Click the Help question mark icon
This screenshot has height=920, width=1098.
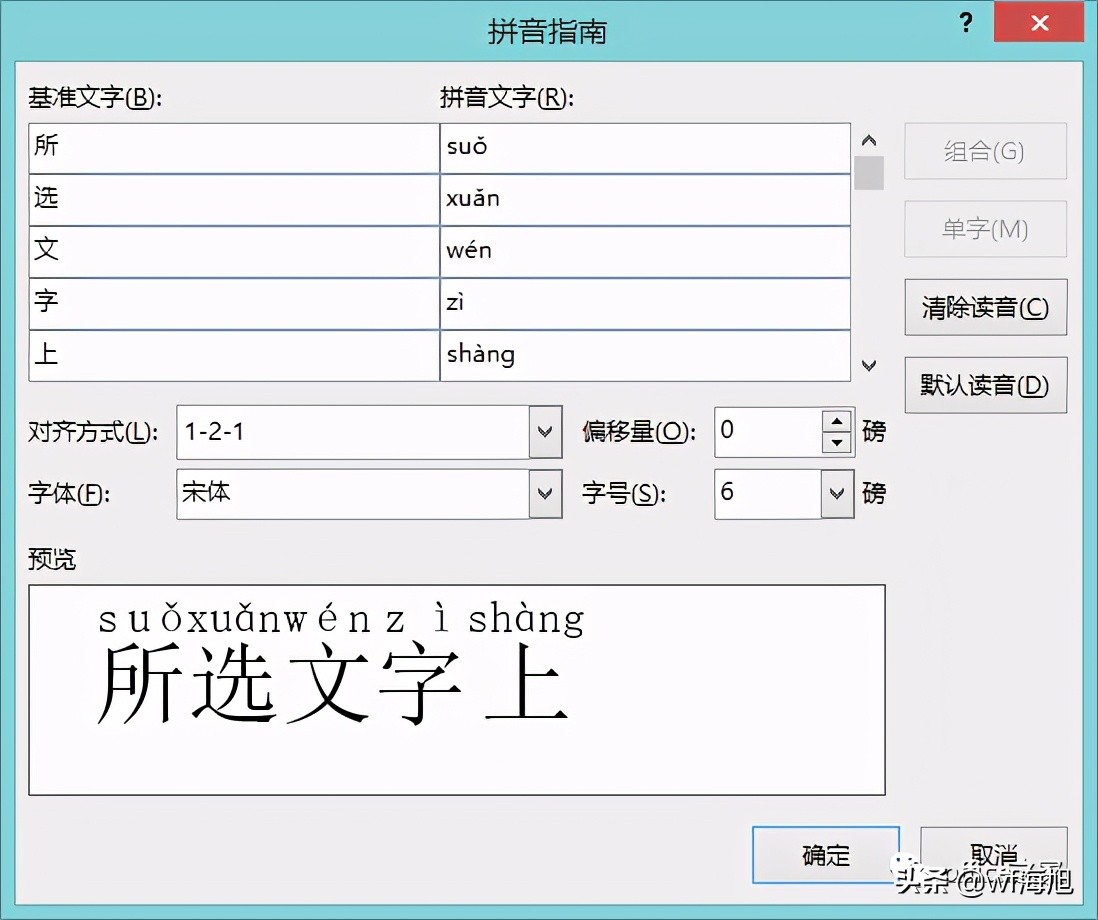965,22
